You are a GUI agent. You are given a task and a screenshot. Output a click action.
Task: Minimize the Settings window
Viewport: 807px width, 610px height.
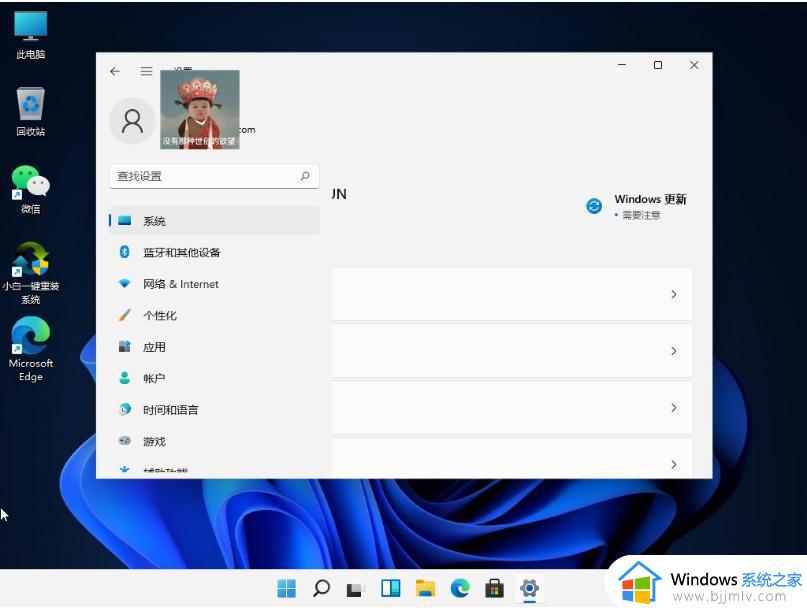coord(622,65)
